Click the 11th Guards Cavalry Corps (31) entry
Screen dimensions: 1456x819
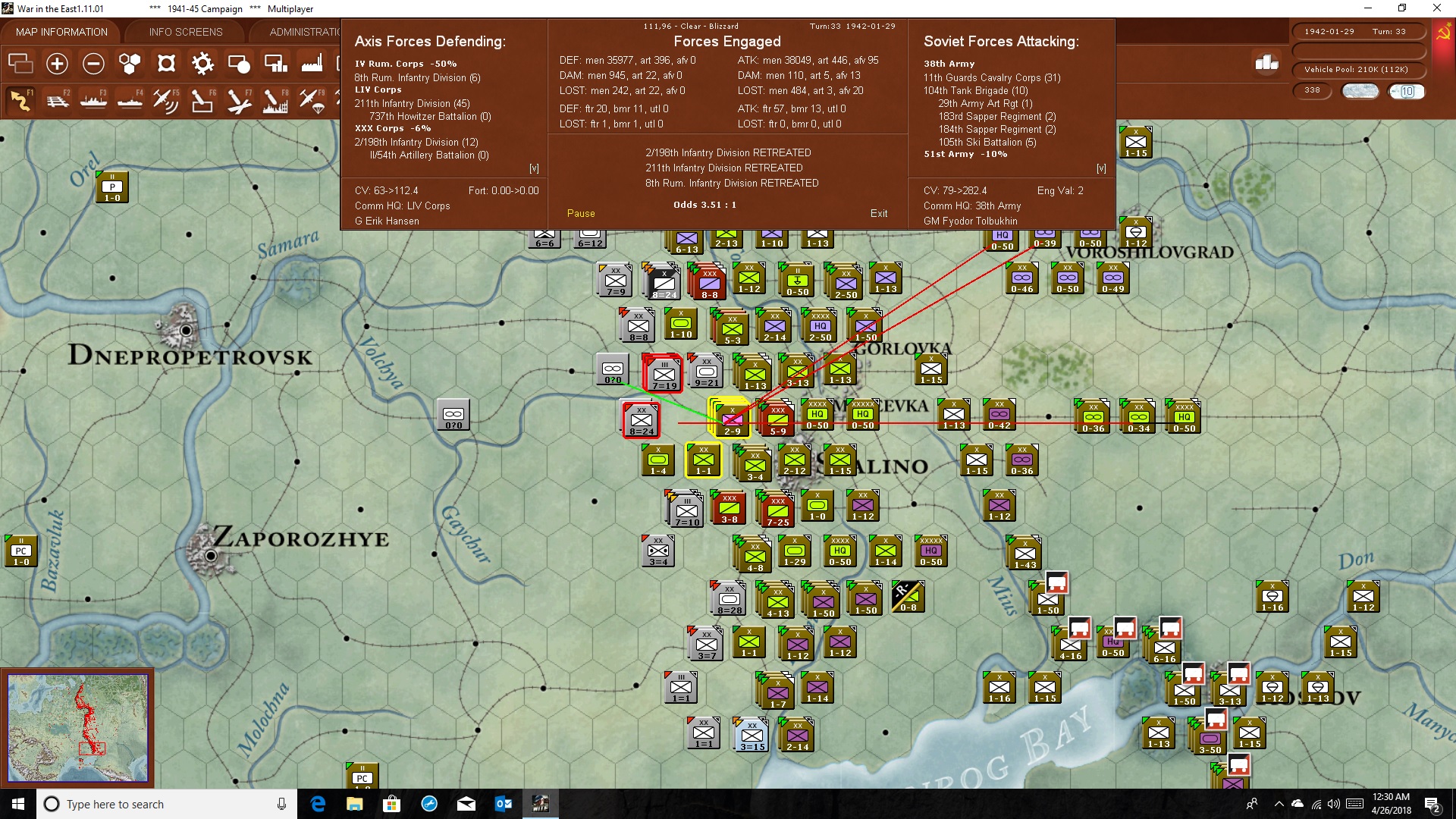(x=992, y=77)
